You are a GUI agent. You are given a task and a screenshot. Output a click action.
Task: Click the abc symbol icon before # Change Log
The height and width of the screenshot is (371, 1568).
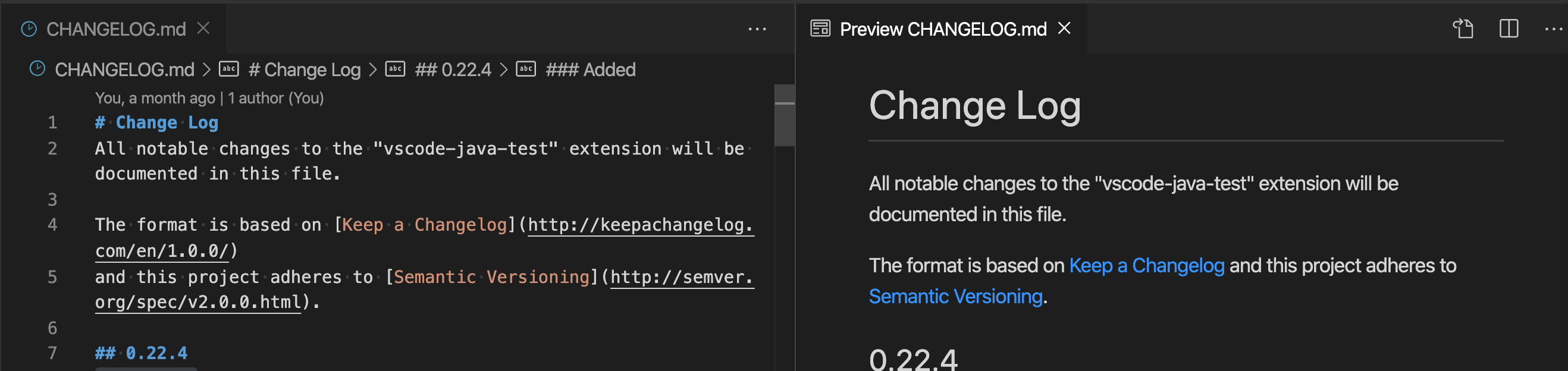click(x=228, y=69)
